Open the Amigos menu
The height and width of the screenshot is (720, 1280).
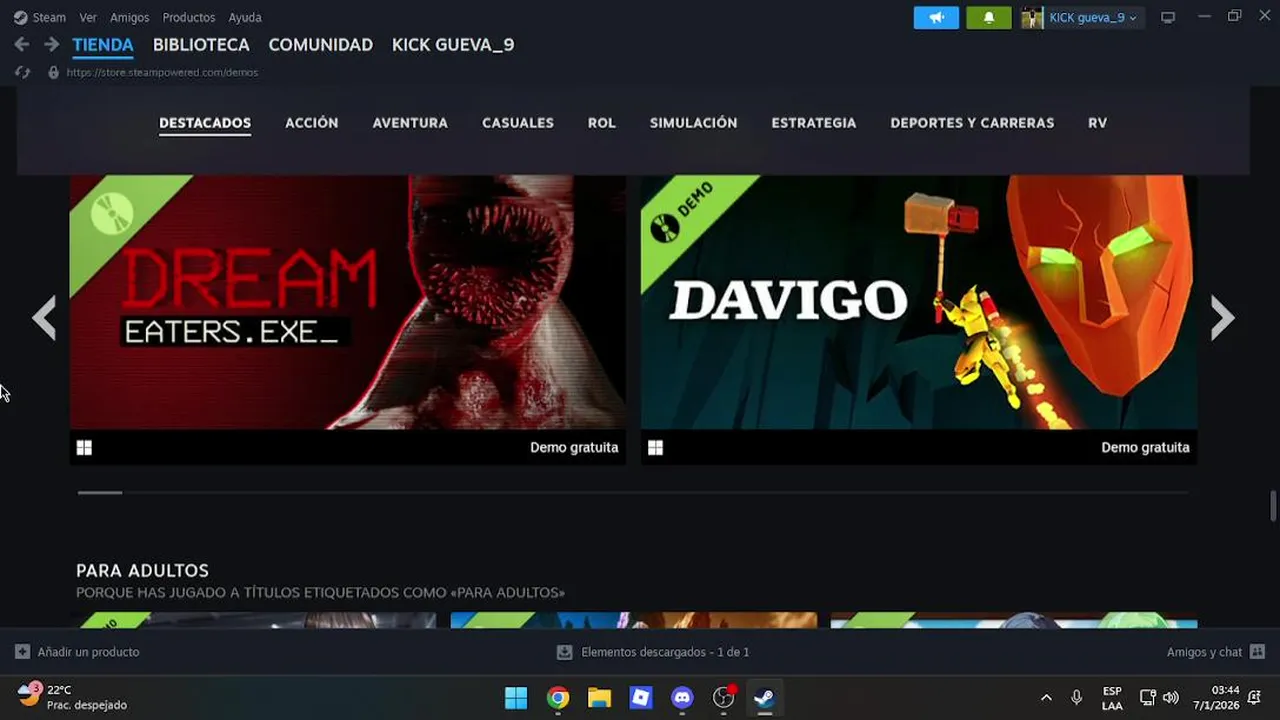(130, 17)
